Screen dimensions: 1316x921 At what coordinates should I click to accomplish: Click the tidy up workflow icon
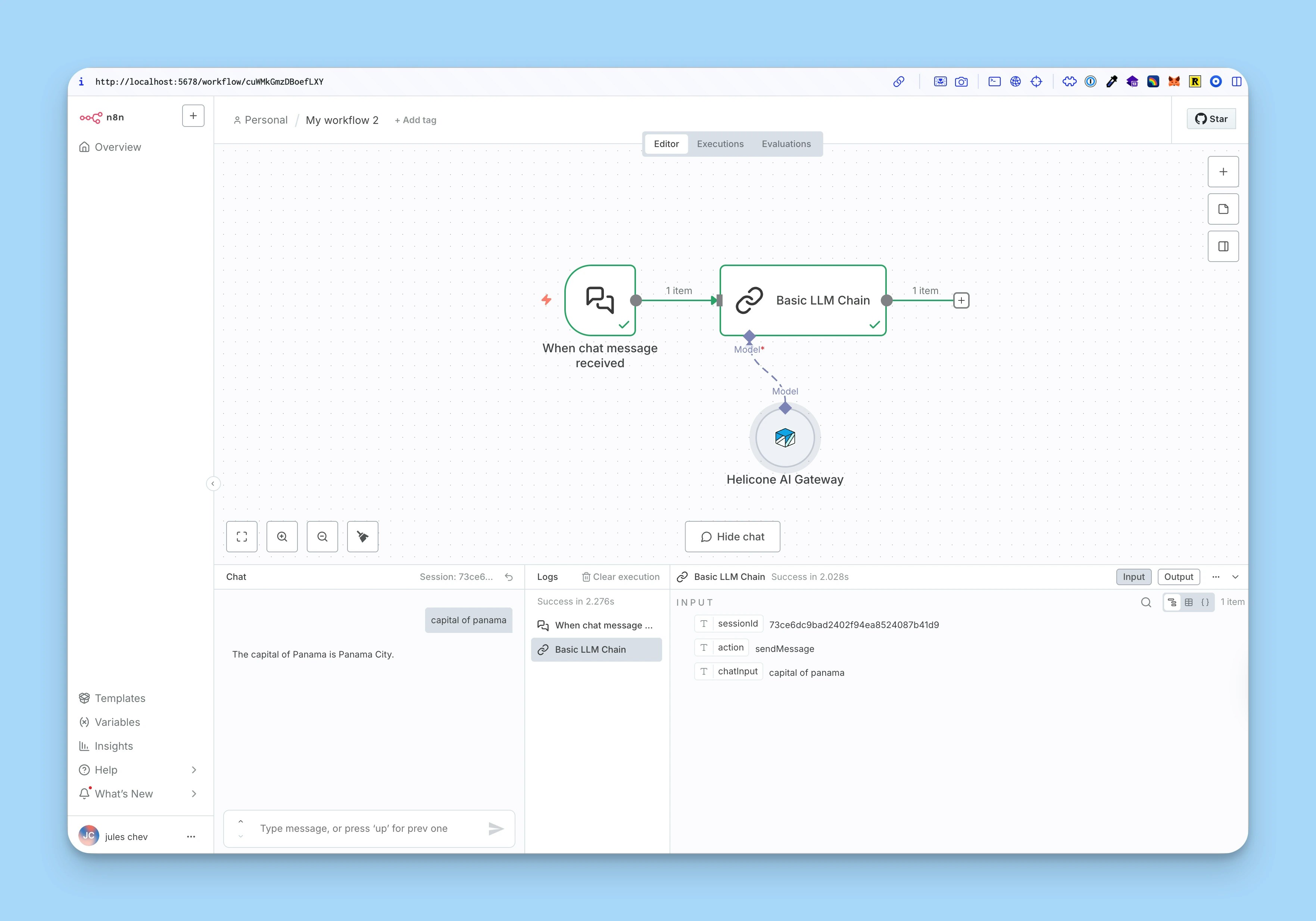(x=362, y=536)
